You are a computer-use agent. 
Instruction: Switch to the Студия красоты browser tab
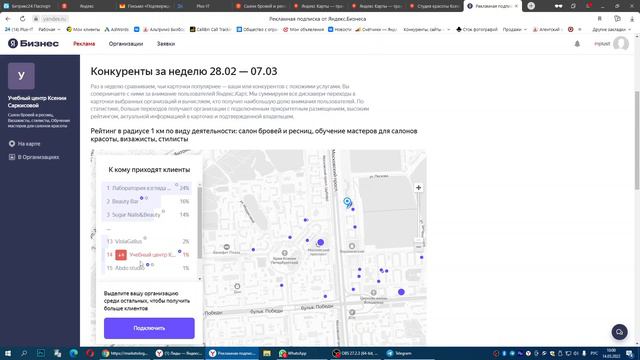pos(435,6)
